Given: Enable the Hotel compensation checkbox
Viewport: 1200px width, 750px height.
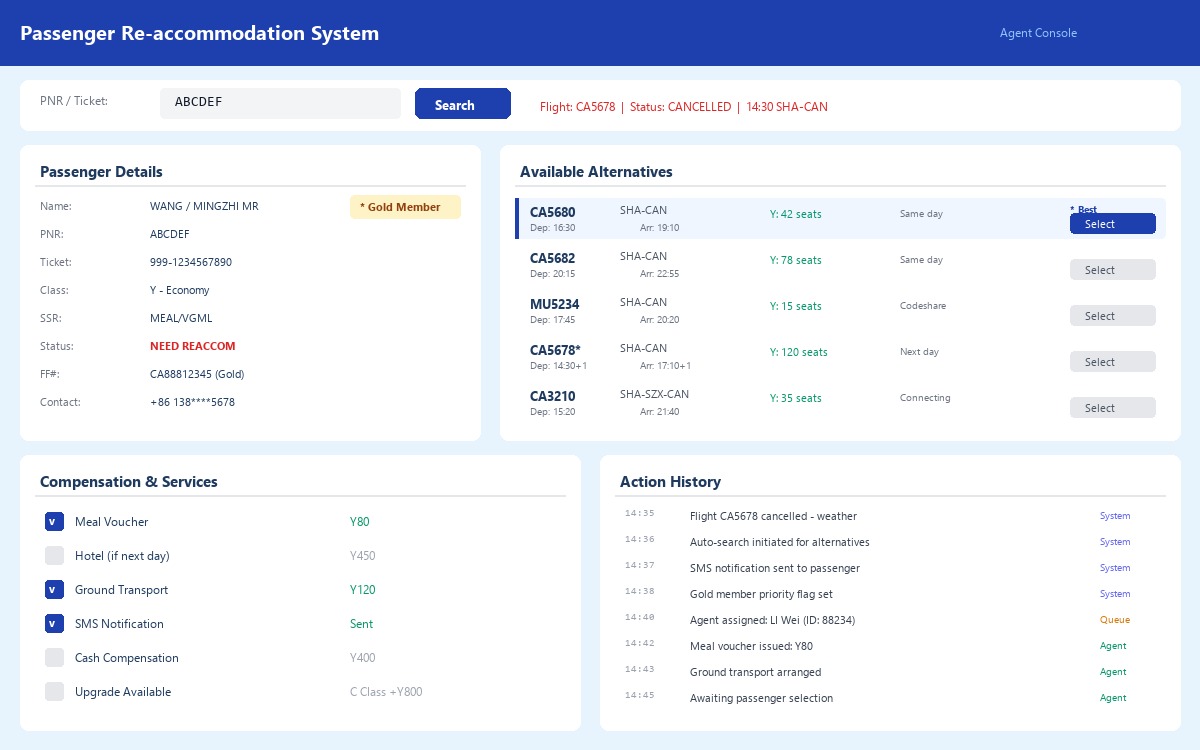Looking at the screenshot, I should click(54, 555).
